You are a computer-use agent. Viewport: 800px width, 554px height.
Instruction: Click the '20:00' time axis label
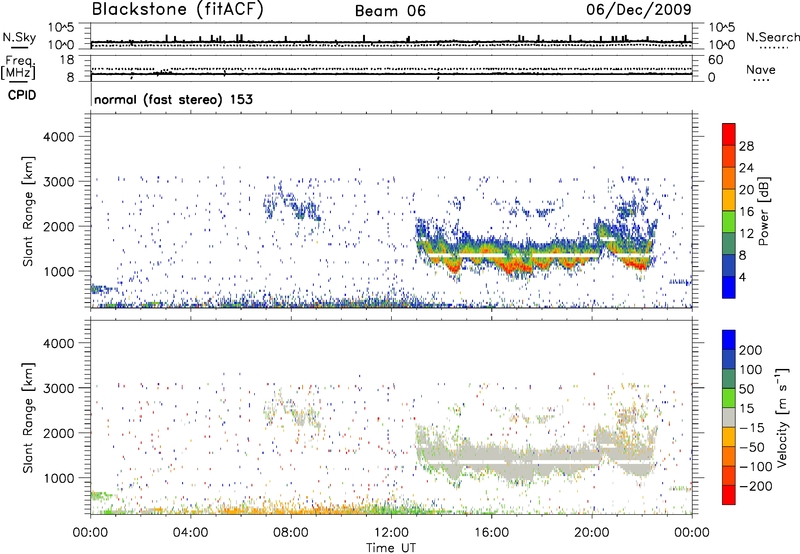pyautogui.click(x=592, y=533)
